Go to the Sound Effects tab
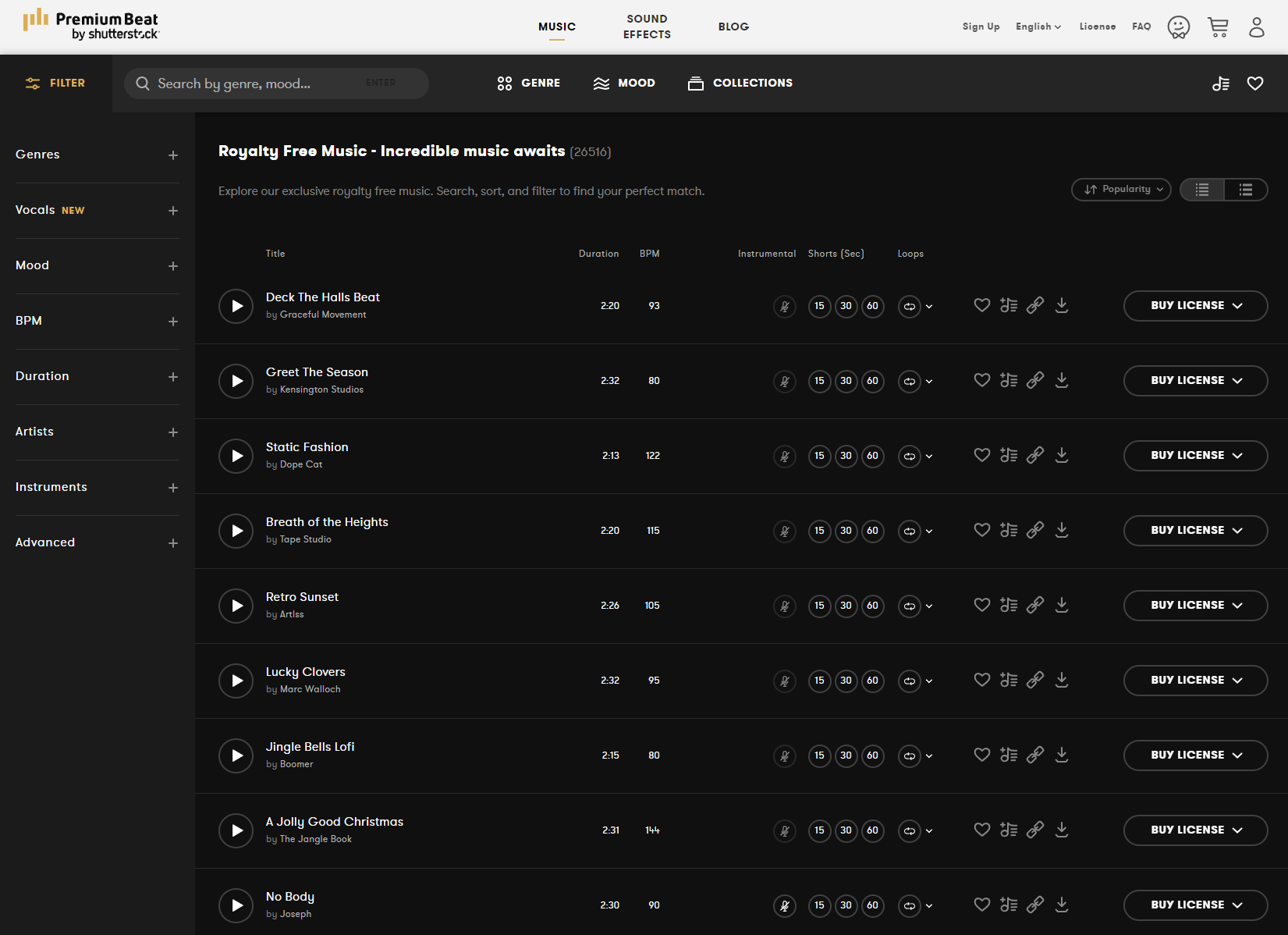Image resolution: width=1288 pixels, height=935 pixels. coord(647,27)
